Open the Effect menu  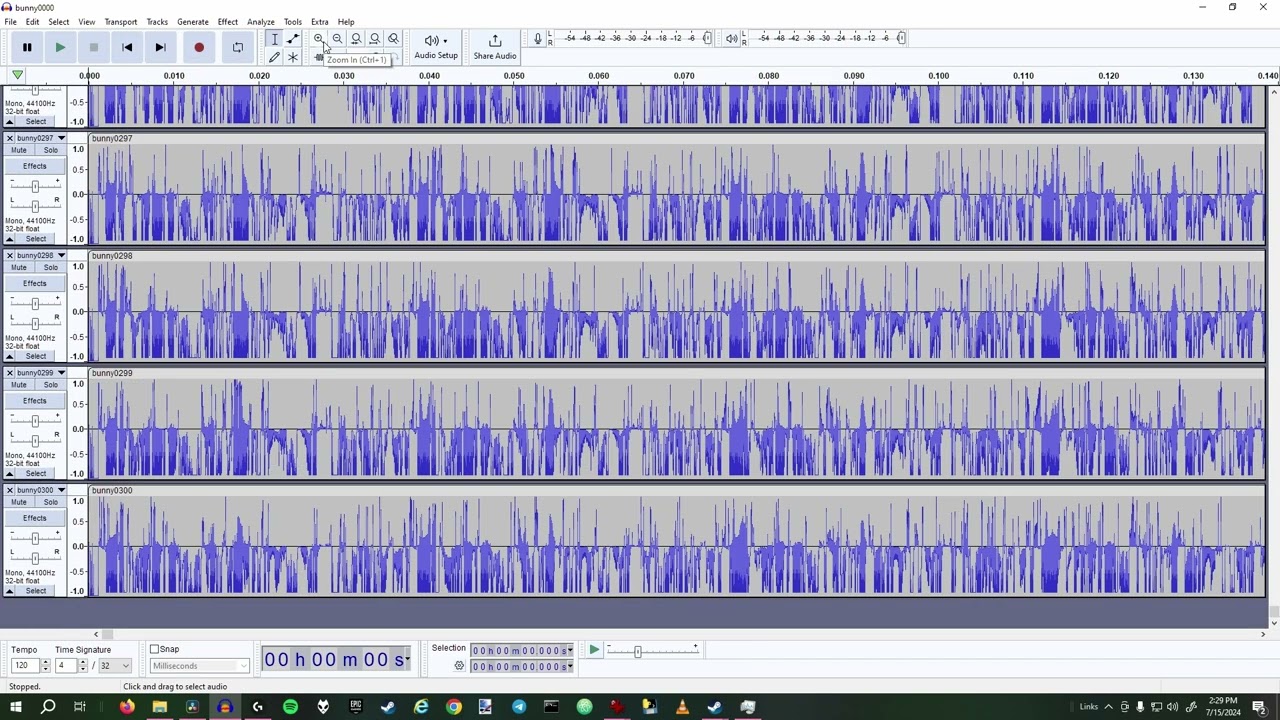(x=228, y=21)
